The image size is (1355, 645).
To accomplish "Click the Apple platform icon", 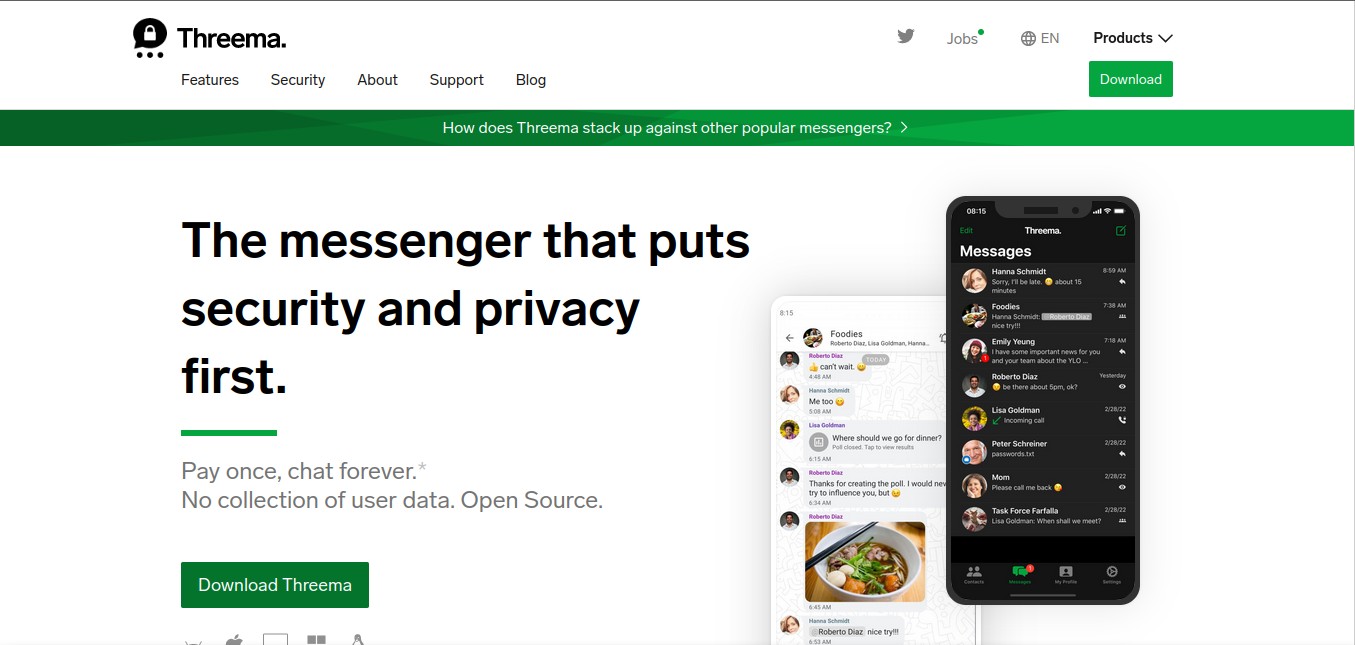I will [234, 639].
